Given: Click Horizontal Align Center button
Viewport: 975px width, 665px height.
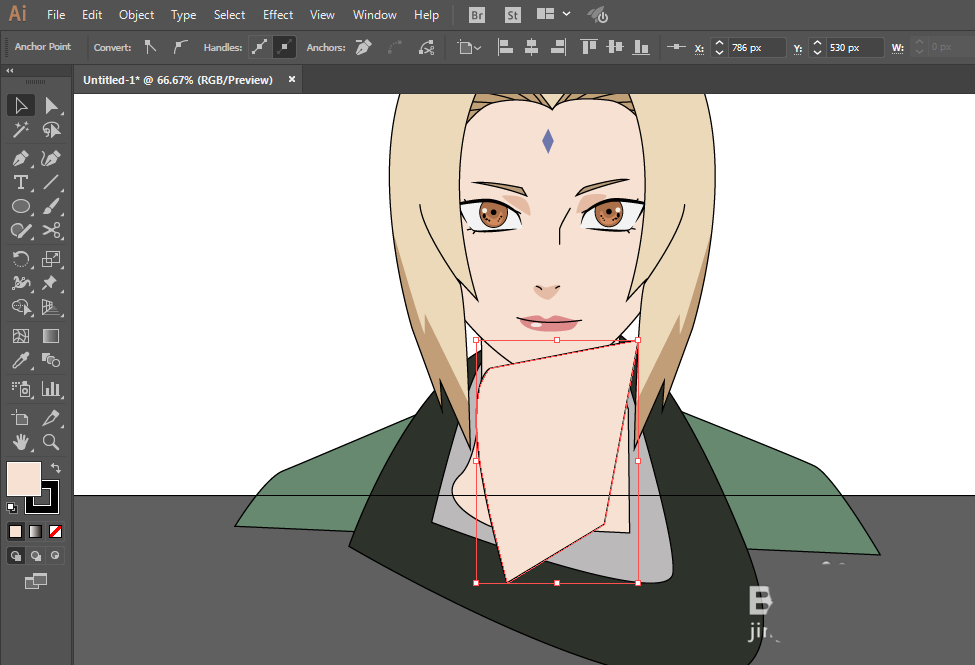Looking at the screenshot, I should click(532, 47).
